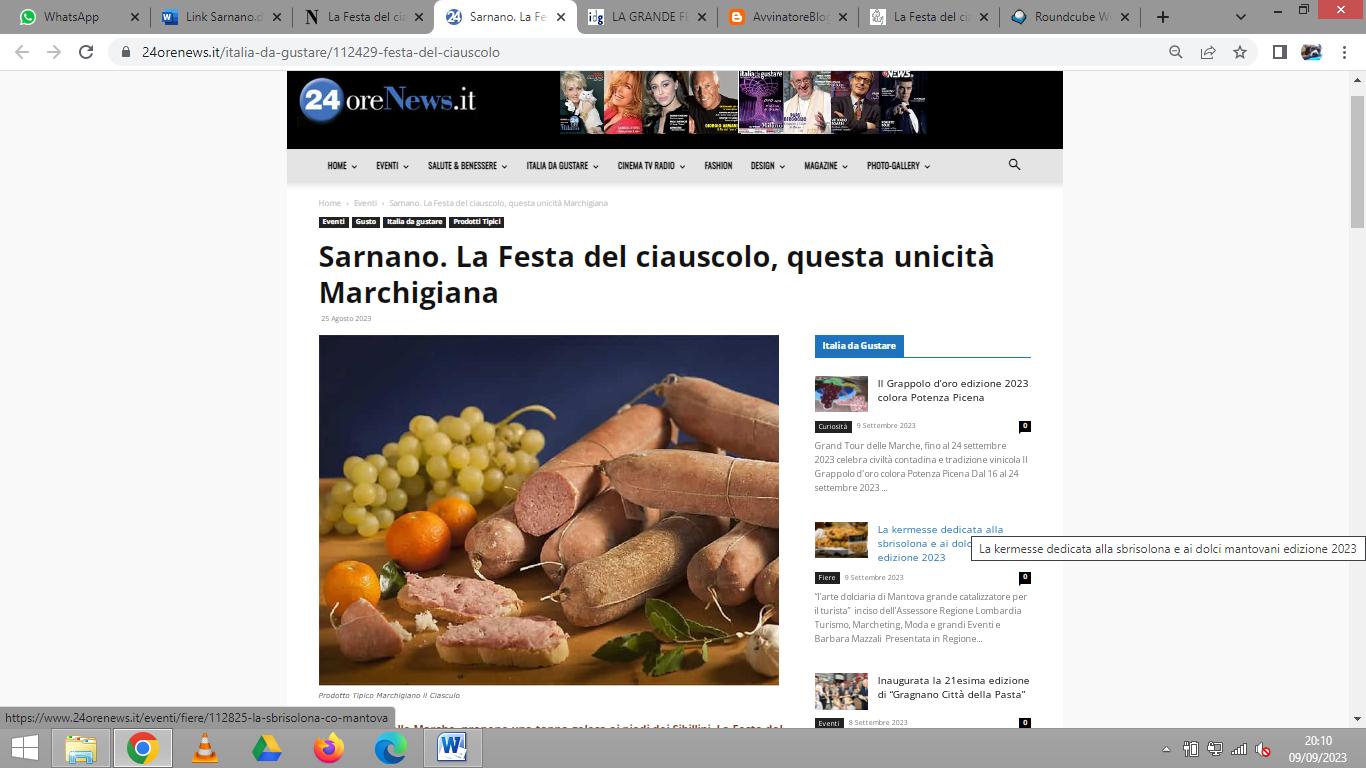The height and width of the screenshot is (768, 1366).
Task: Click the Curiosità category label
Action: (832, 427)
